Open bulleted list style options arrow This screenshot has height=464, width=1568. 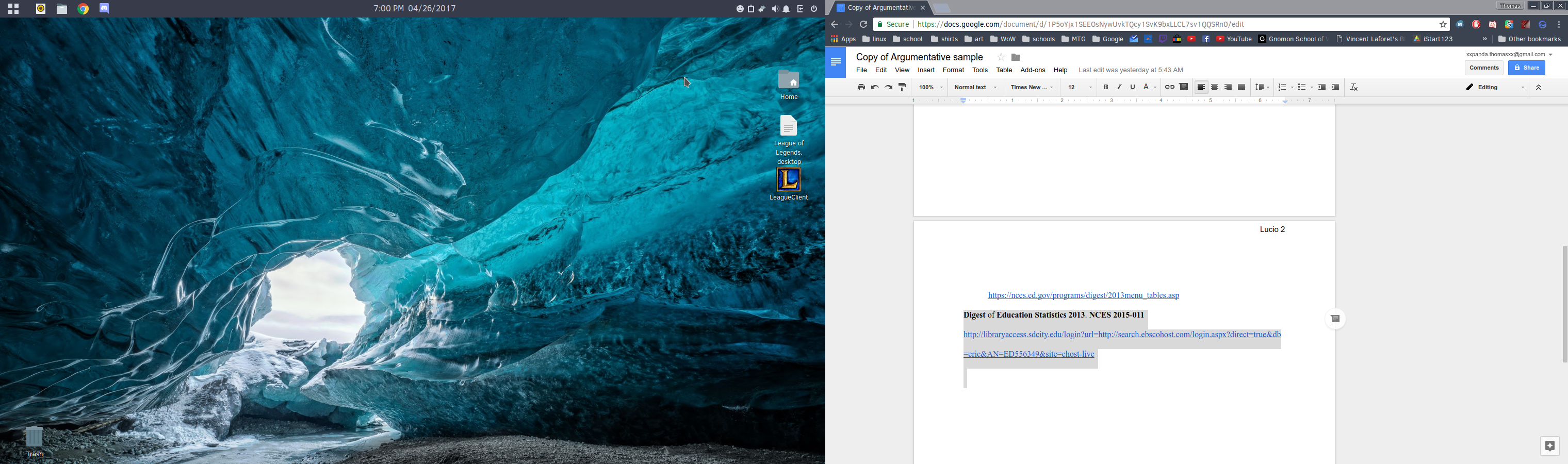1312,87
